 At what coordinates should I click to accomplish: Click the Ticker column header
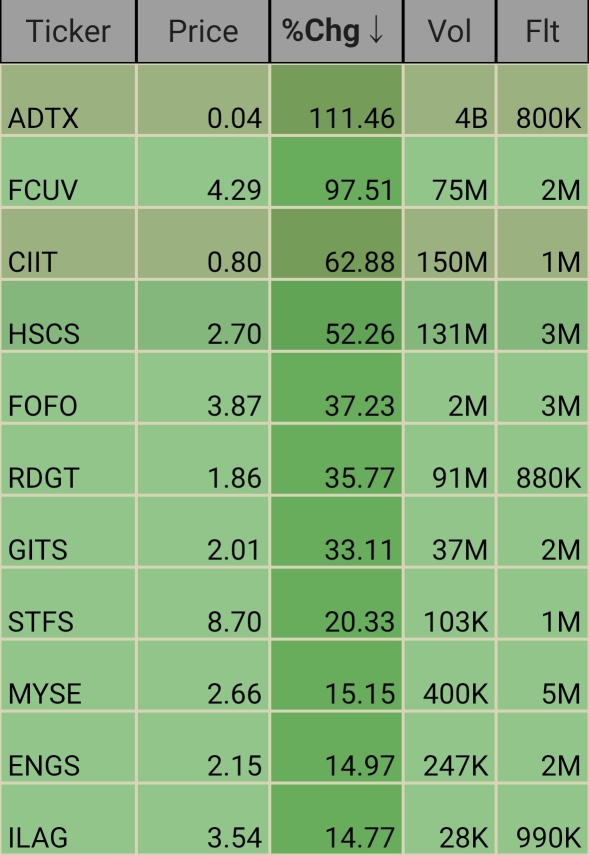pyautogui.click(x=68, y=31)
